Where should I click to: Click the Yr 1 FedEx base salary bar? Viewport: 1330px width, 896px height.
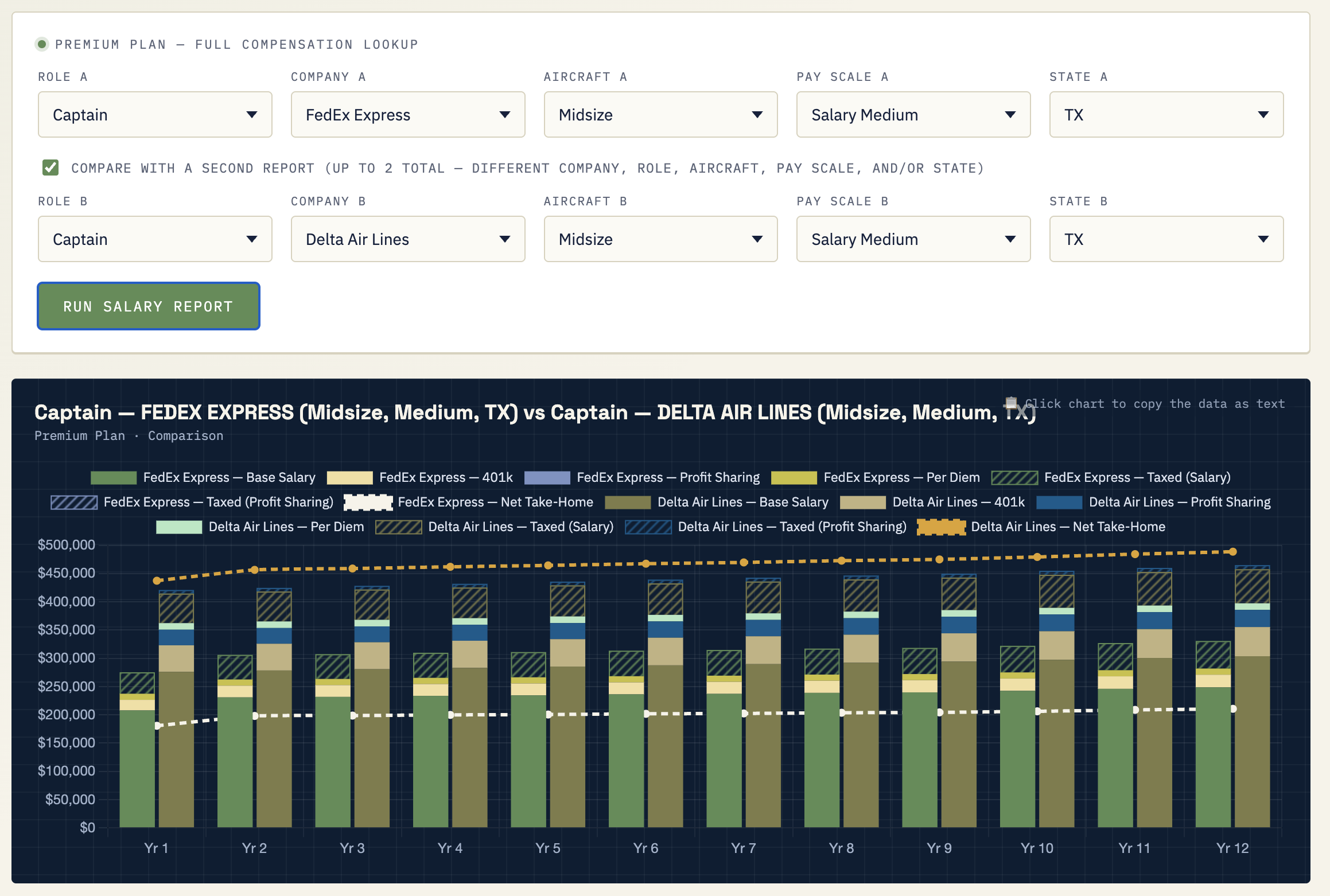point(137,769)
